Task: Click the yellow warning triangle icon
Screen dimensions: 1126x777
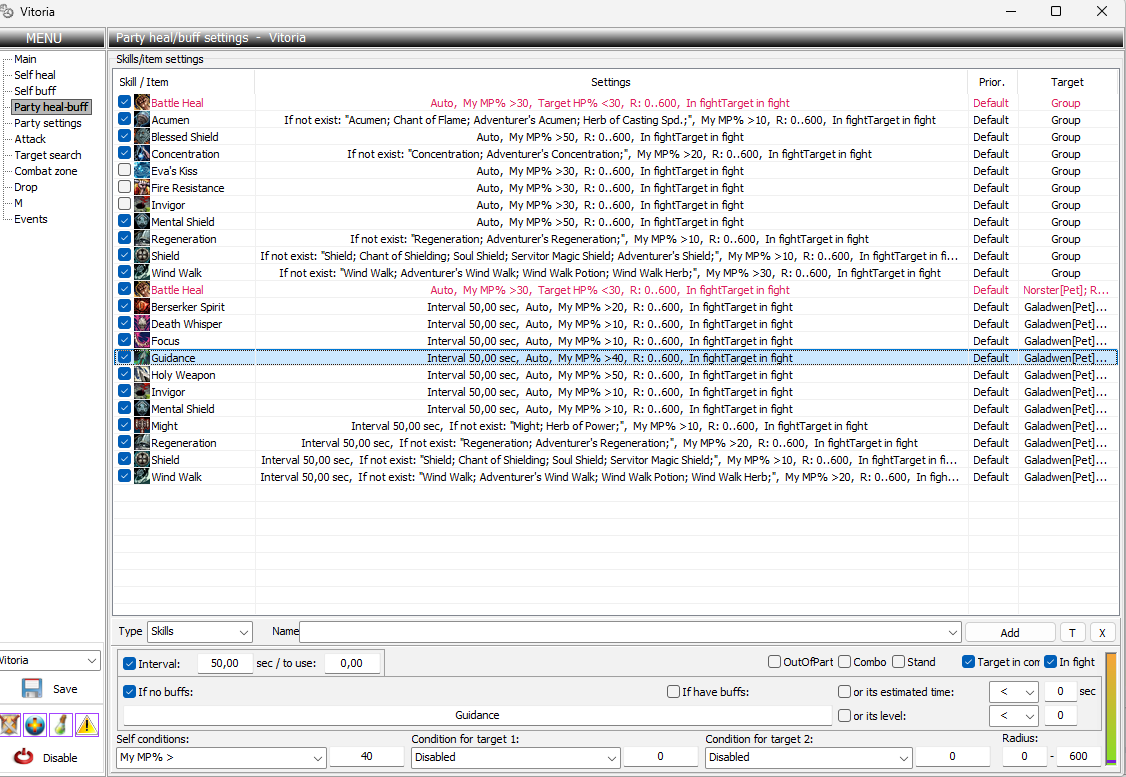Action: tap(86, 725)
